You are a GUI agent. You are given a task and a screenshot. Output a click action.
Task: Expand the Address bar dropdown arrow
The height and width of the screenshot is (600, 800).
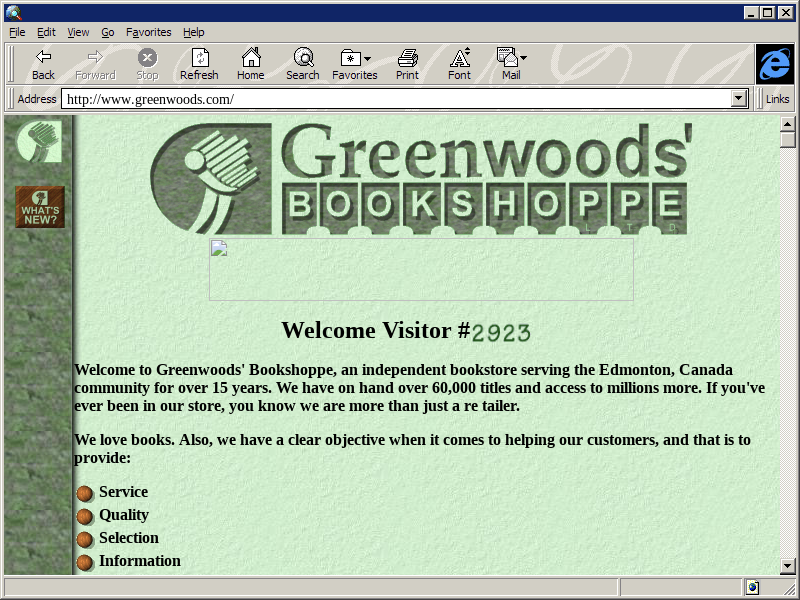coord(740,99)
